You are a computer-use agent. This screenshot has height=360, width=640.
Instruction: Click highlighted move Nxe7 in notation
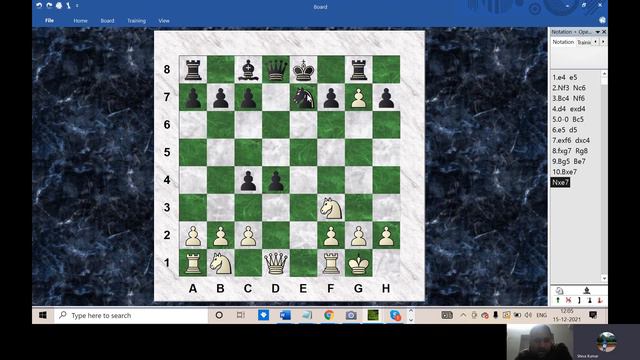click(x=560, y=182)
